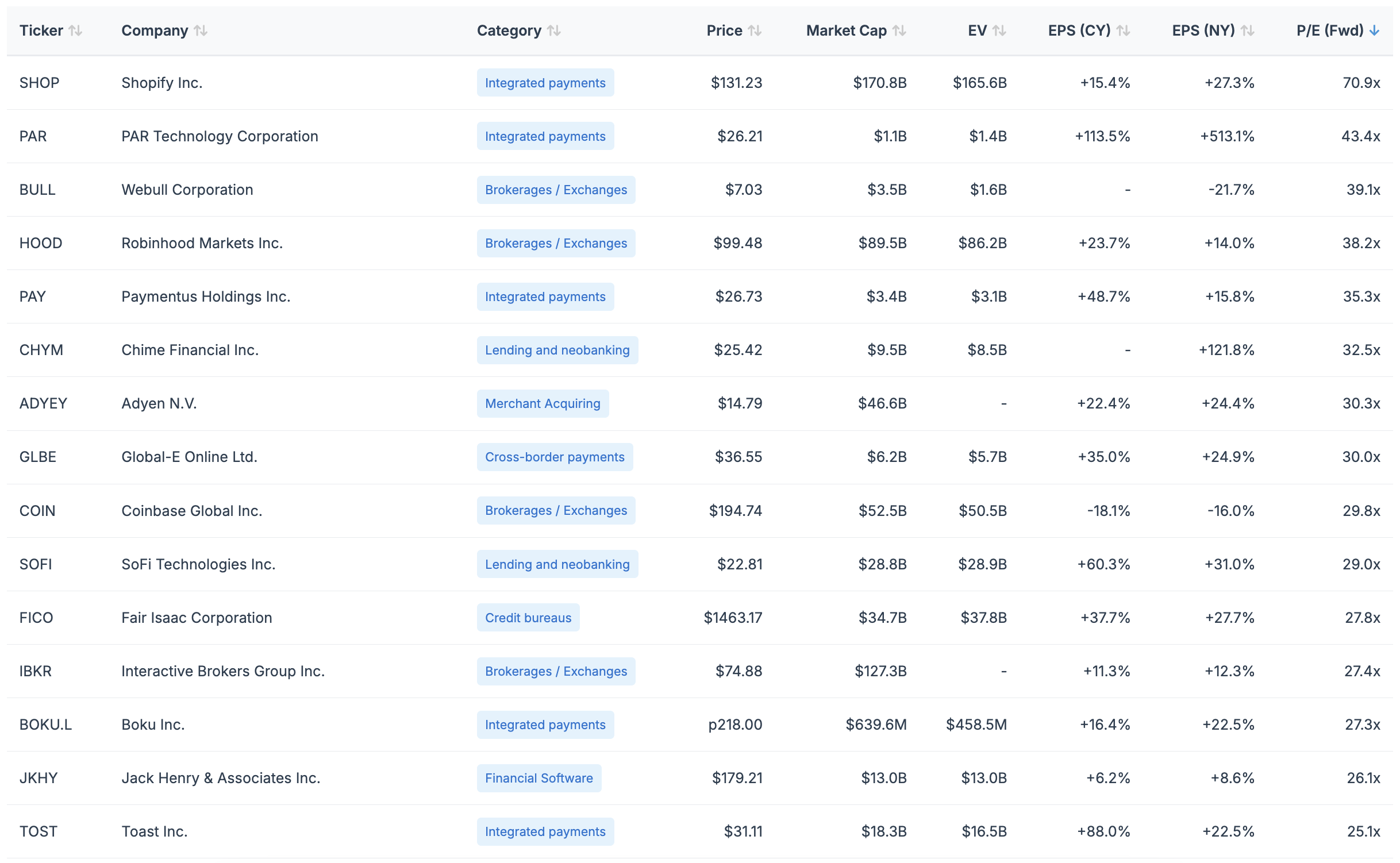The height and width of the screenshot is (863, 1400).
Task: Click the Financial Software category tag
Action: (539, 778)
